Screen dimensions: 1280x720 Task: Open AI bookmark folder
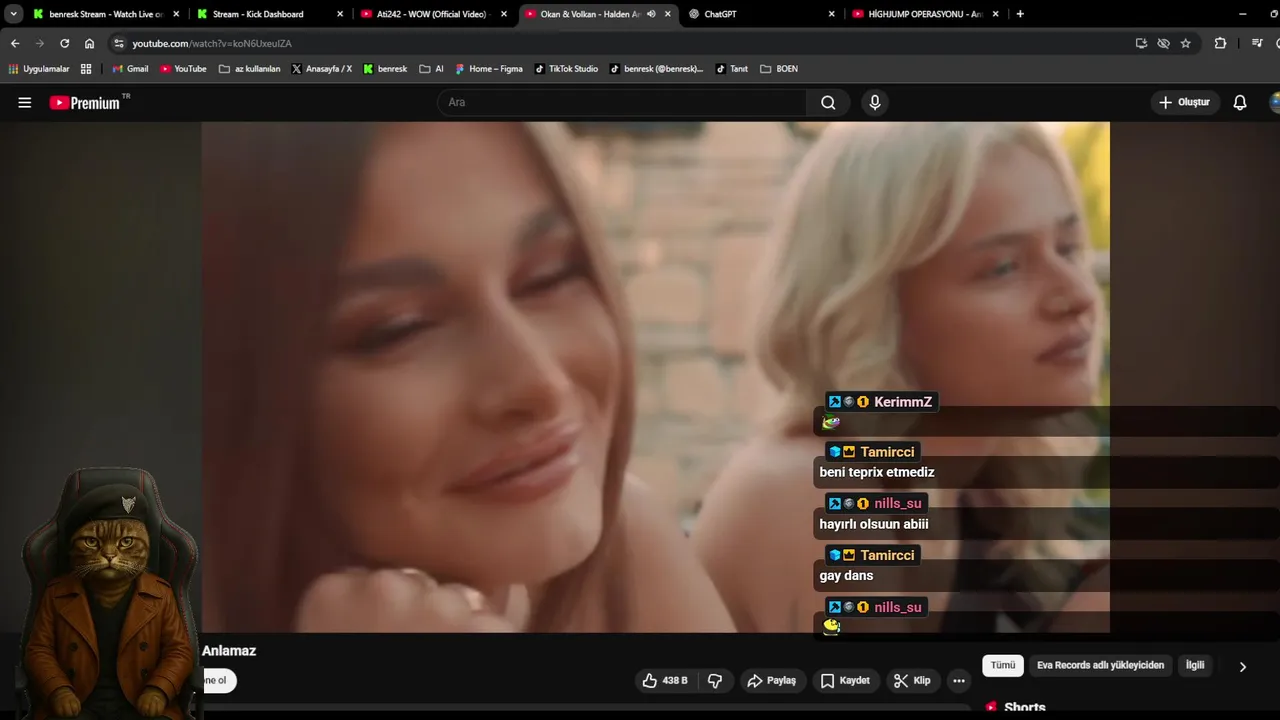coord(432,69)
